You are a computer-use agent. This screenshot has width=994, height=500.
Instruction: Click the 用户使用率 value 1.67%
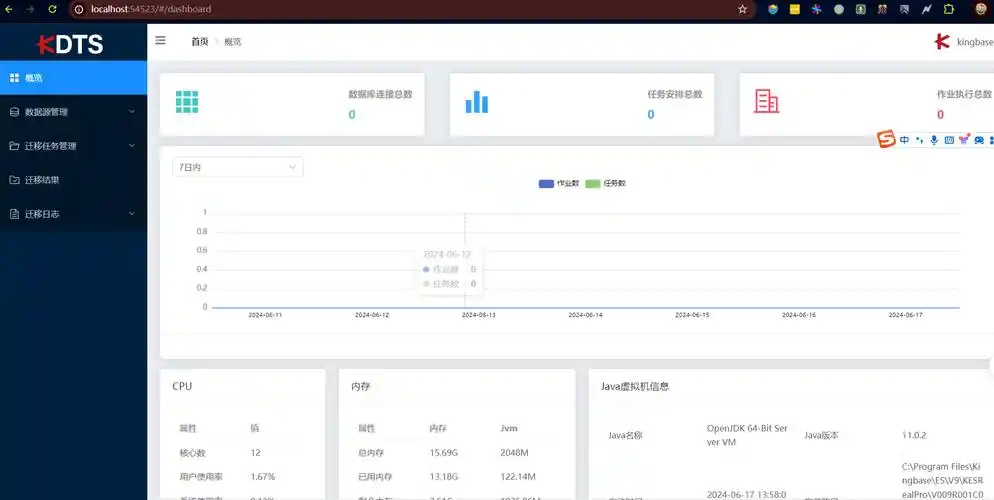tap(263, 477)
